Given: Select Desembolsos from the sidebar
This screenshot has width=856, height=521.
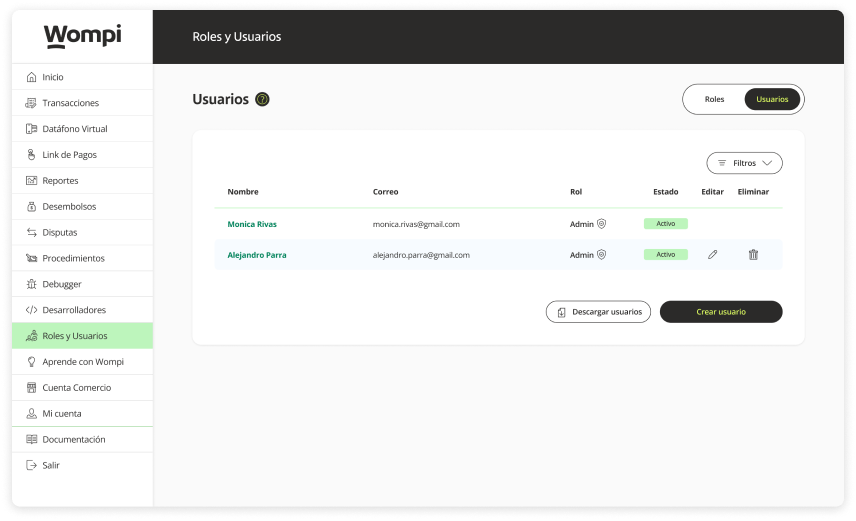Looking at the screenshot, I should tap(69, 207).
